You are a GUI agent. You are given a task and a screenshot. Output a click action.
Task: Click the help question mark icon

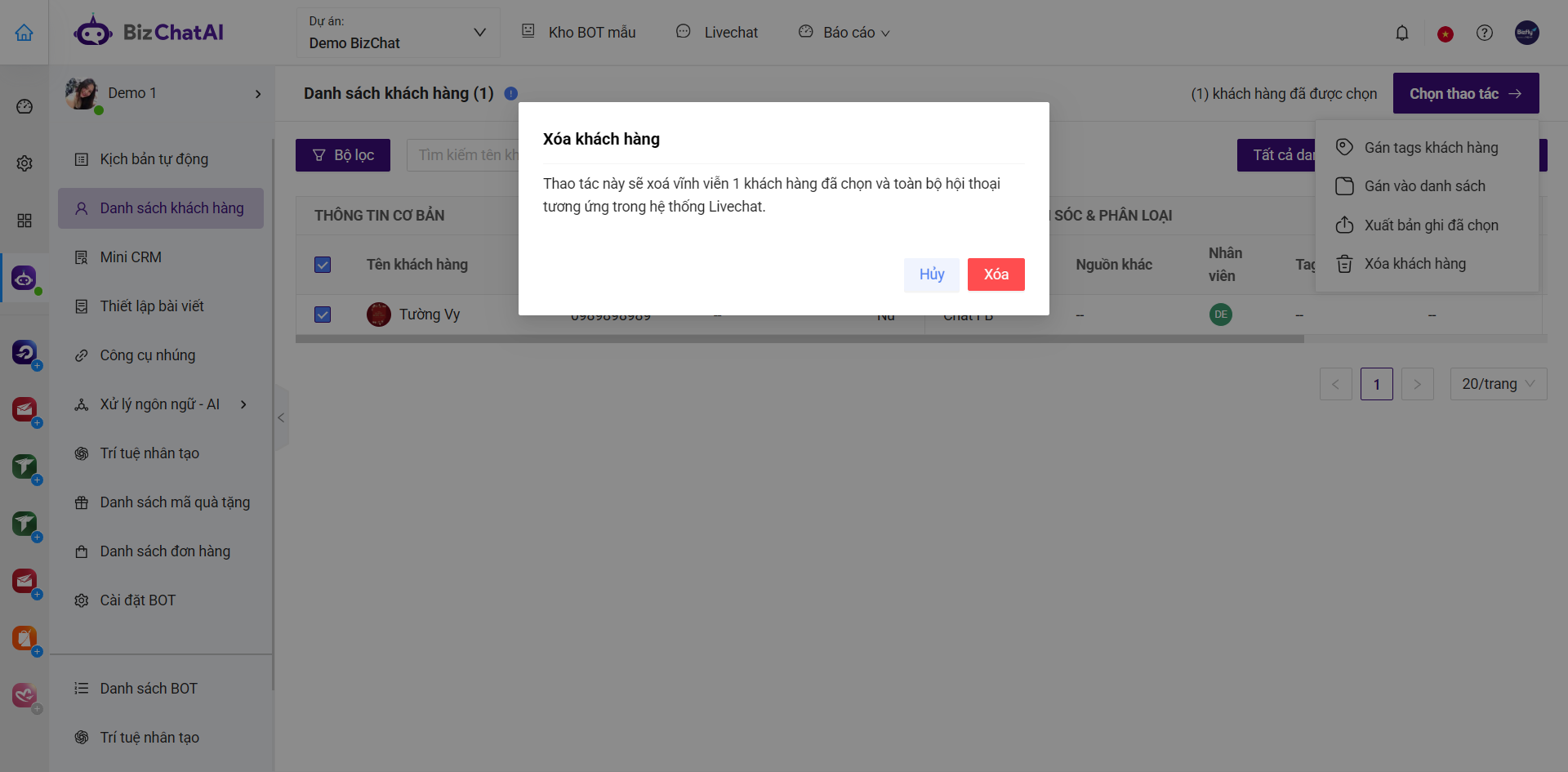(x=1484, y=33)
